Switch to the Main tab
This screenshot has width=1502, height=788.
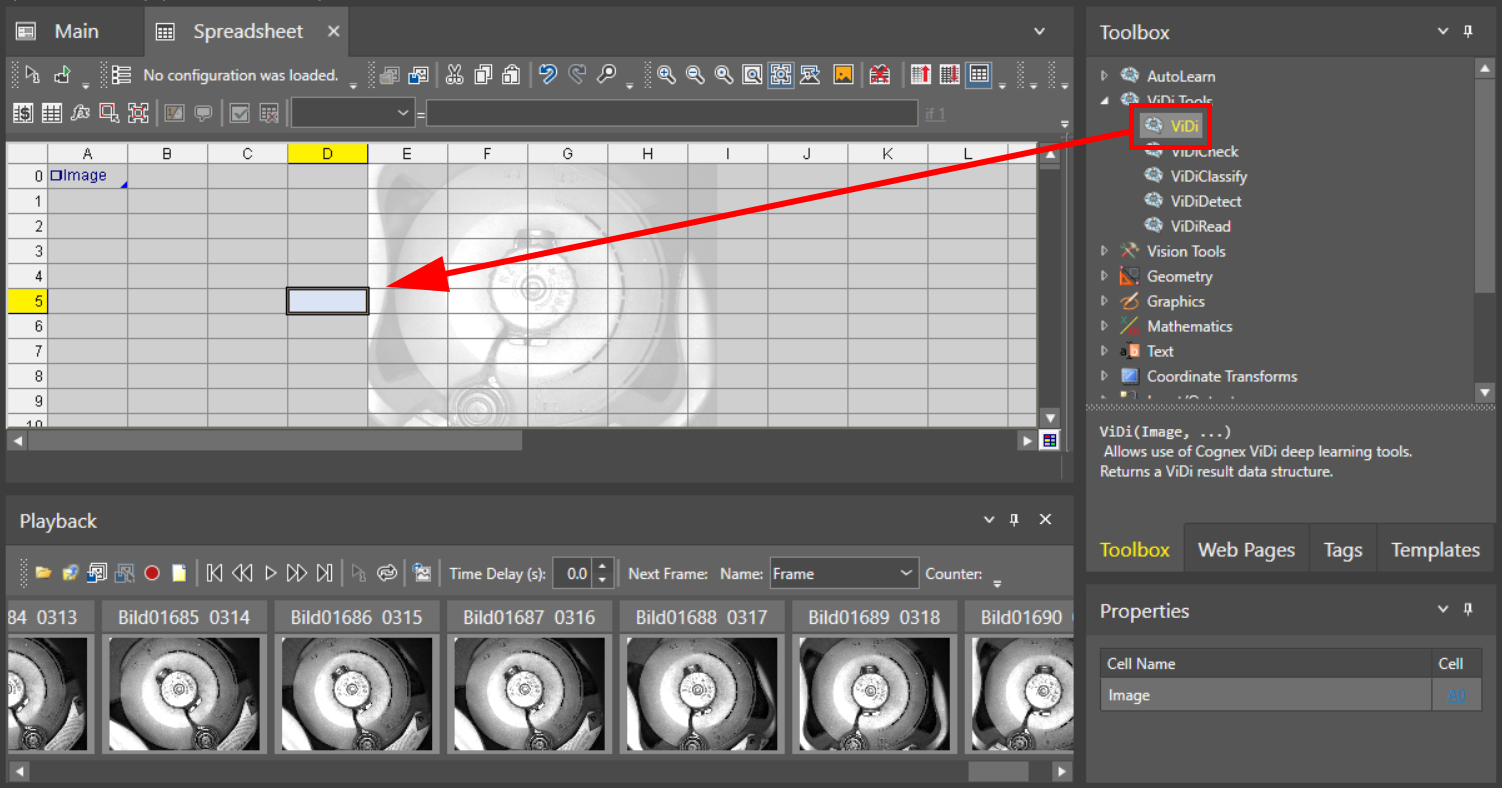click(x=76, y=32)
